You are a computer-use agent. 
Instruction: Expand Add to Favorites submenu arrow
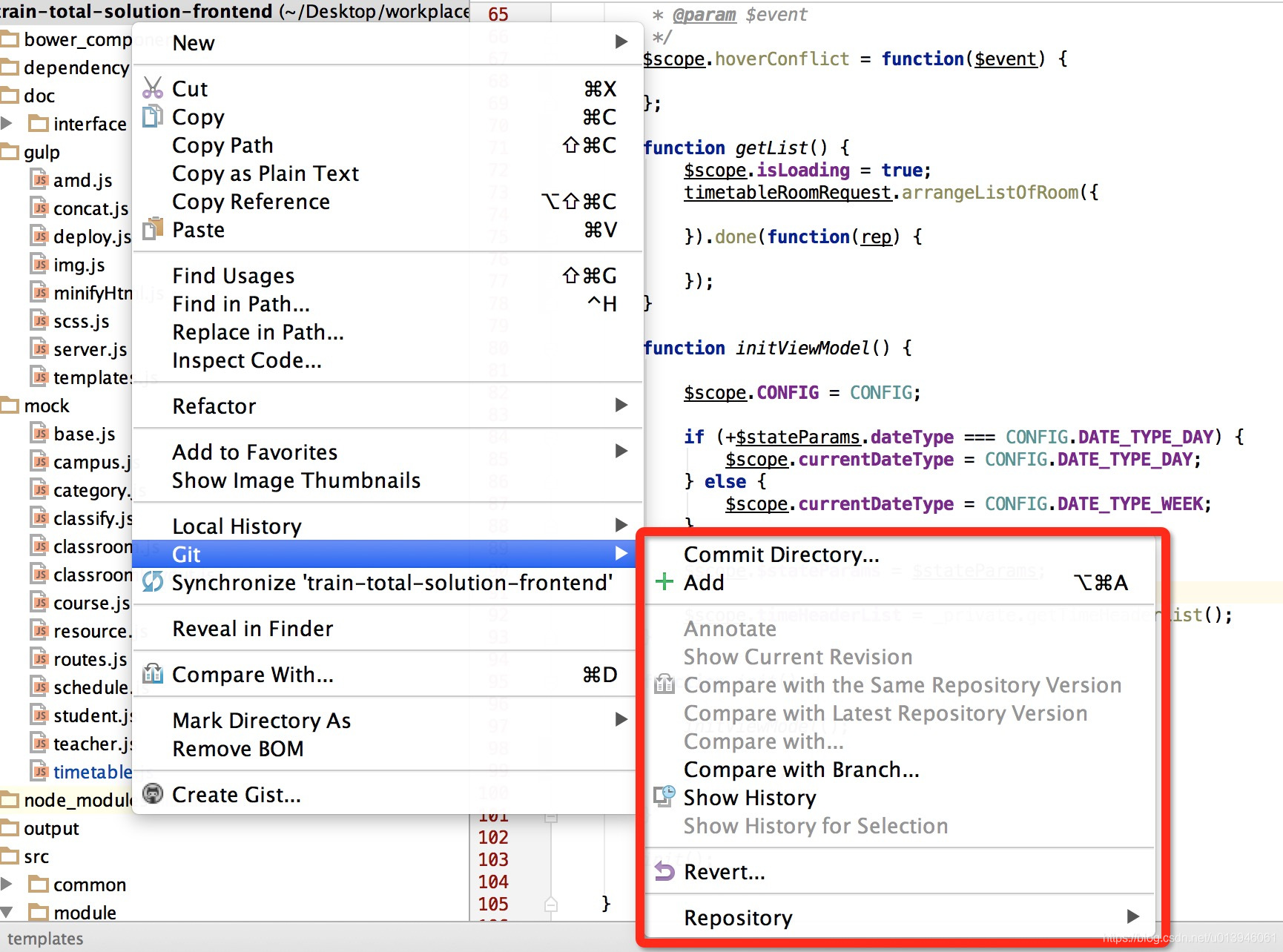tap(621, 451)
